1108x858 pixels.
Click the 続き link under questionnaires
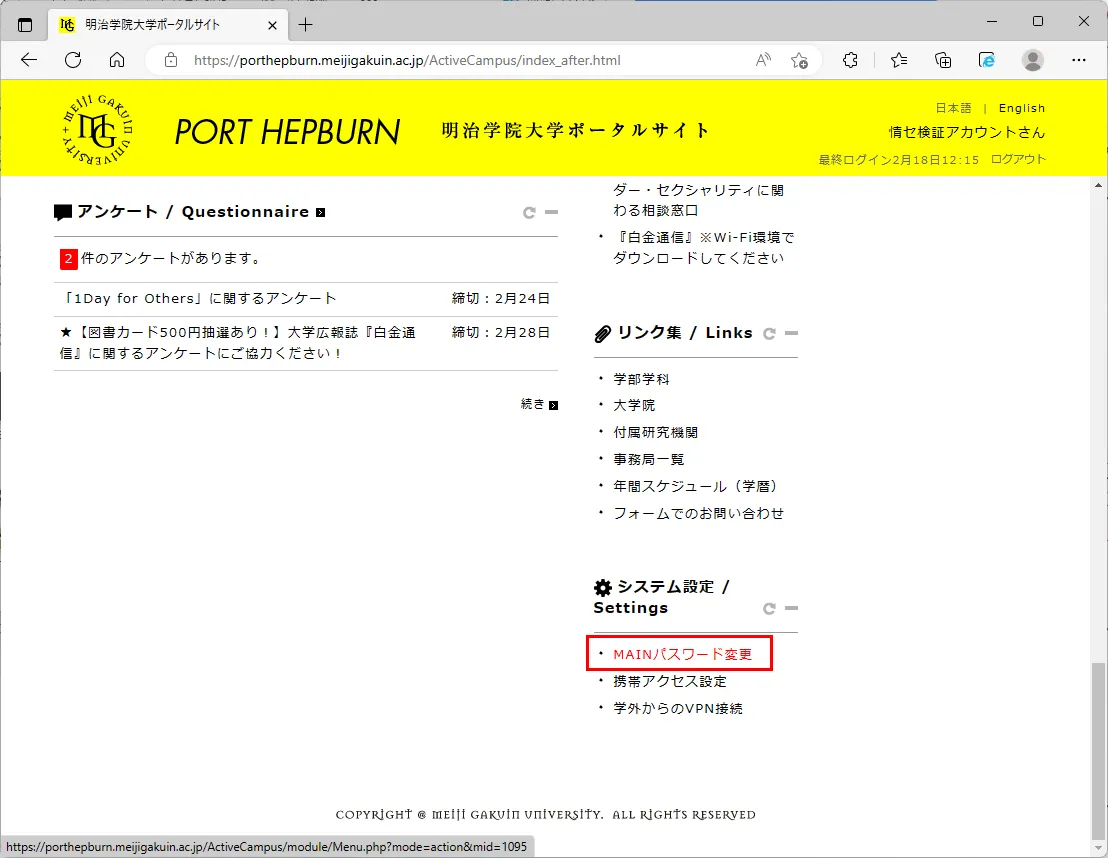pyautogui.click(x=533, y=404)
